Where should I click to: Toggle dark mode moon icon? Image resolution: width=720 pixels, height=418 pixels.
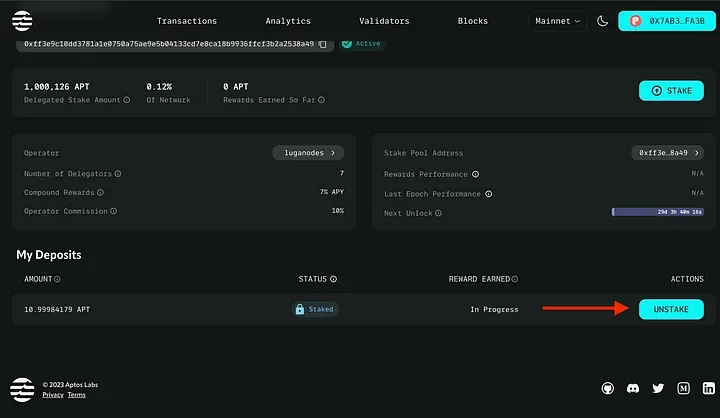[x=602, y=20]
